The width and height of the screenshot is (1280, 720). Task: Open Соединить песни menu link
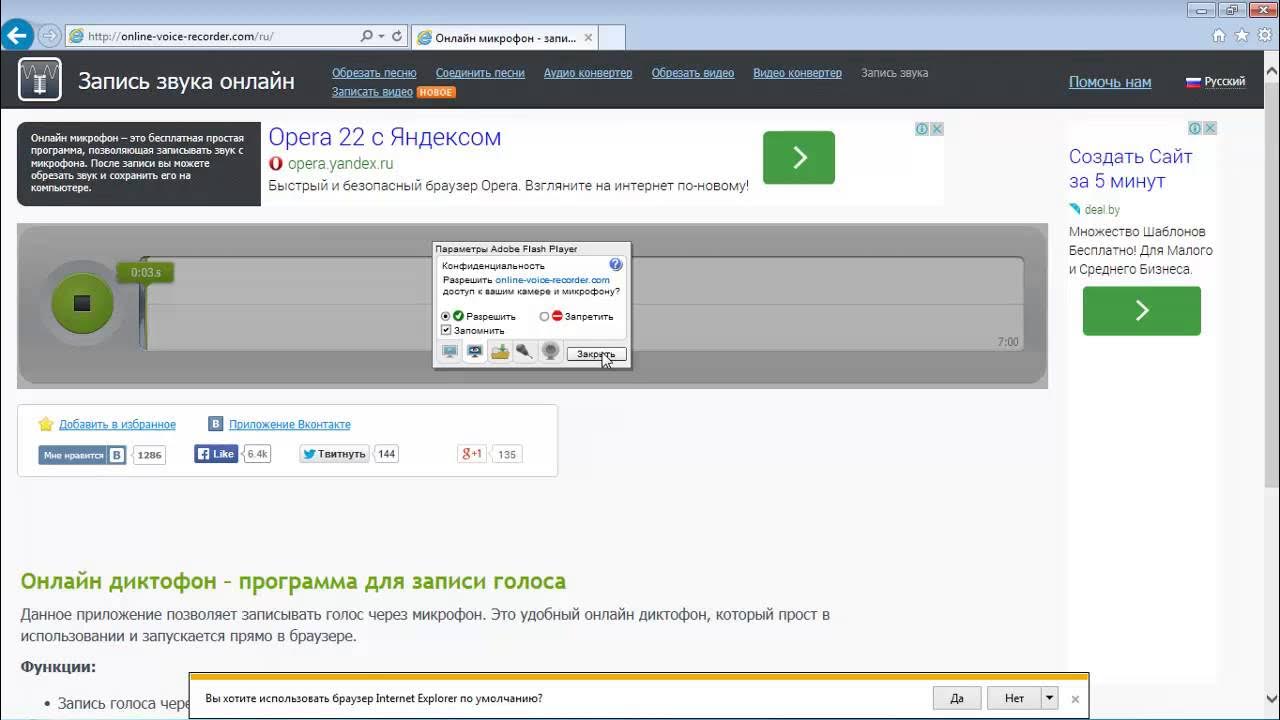(480, 73)
